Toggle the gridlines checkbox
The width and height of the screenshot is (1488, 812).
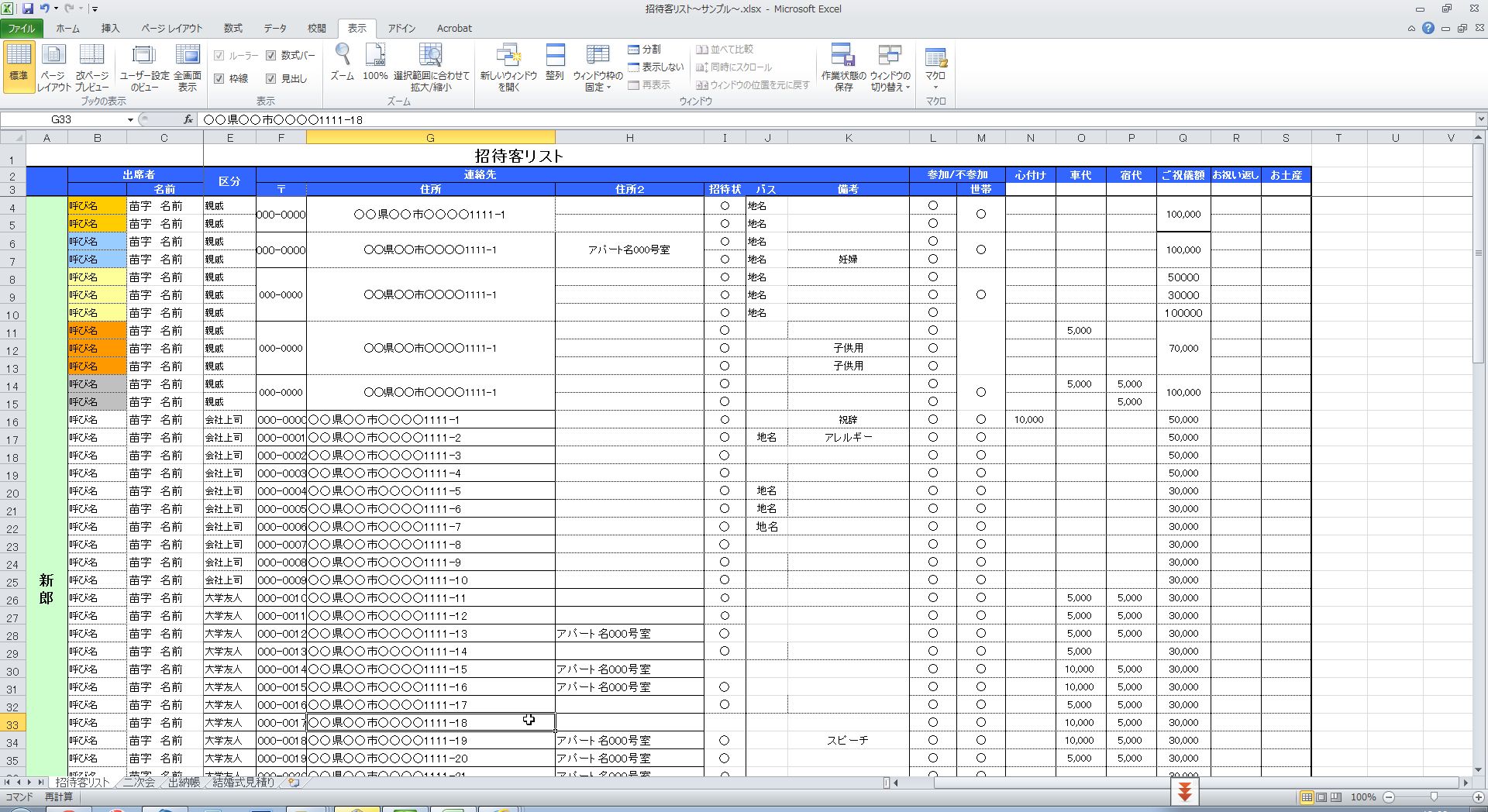point(219,79)
